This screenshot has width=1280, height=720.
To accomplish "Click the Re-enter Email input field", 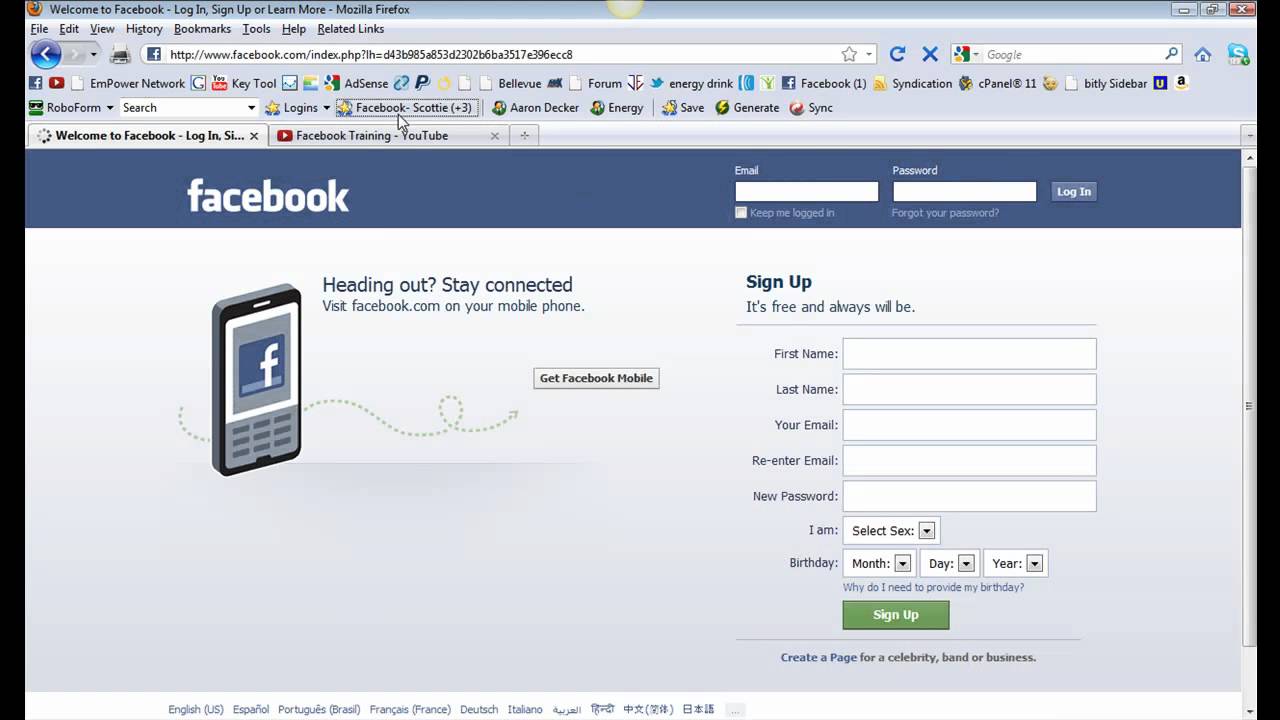I will pyautogui.click(x=969, y=460).
